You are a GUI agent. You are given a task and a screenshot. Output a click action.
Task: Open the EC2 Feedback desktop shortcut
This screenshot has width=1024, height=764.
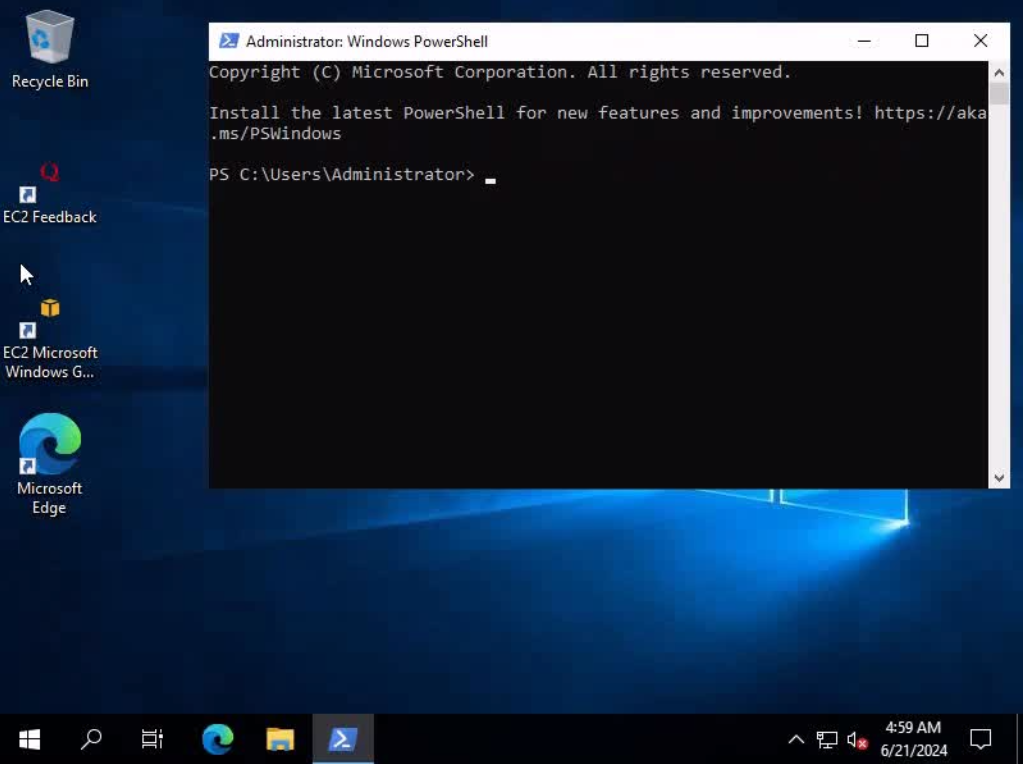tap(50, 193)
